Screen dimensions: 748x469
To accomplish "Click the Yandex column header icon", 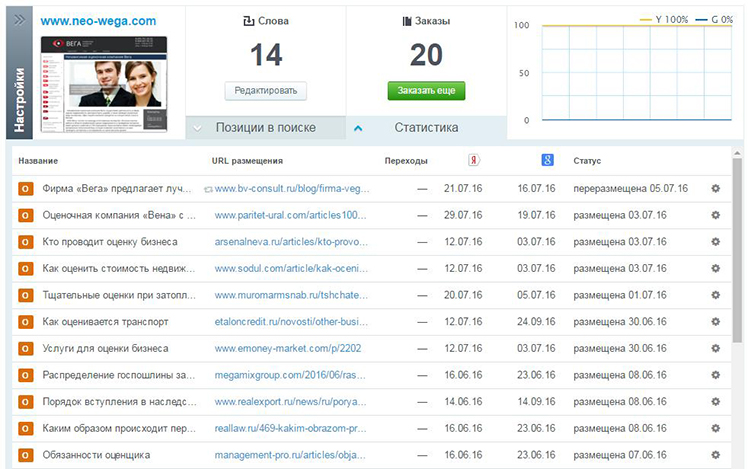I will coord(474,160).
